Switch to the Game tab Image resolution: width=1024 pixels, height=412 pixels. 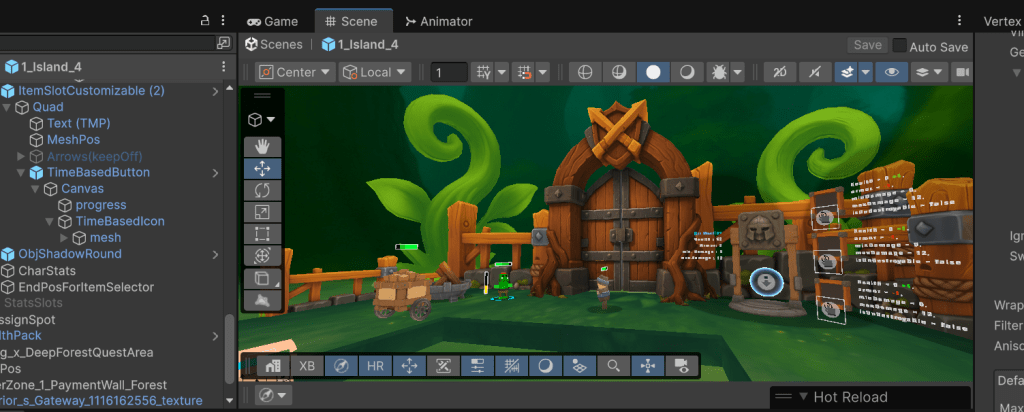pyautogui.click(x=272, y=21)
